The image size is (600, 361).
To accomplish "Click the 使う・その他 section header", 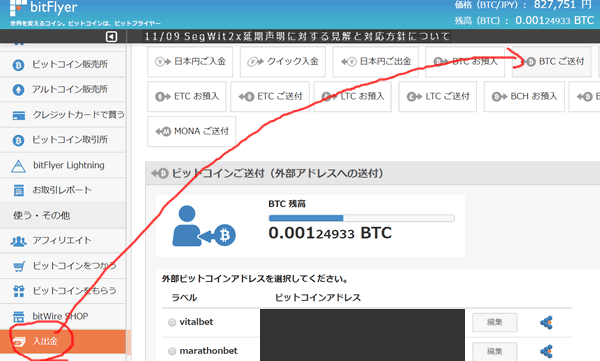I will (x=63, y=215).
